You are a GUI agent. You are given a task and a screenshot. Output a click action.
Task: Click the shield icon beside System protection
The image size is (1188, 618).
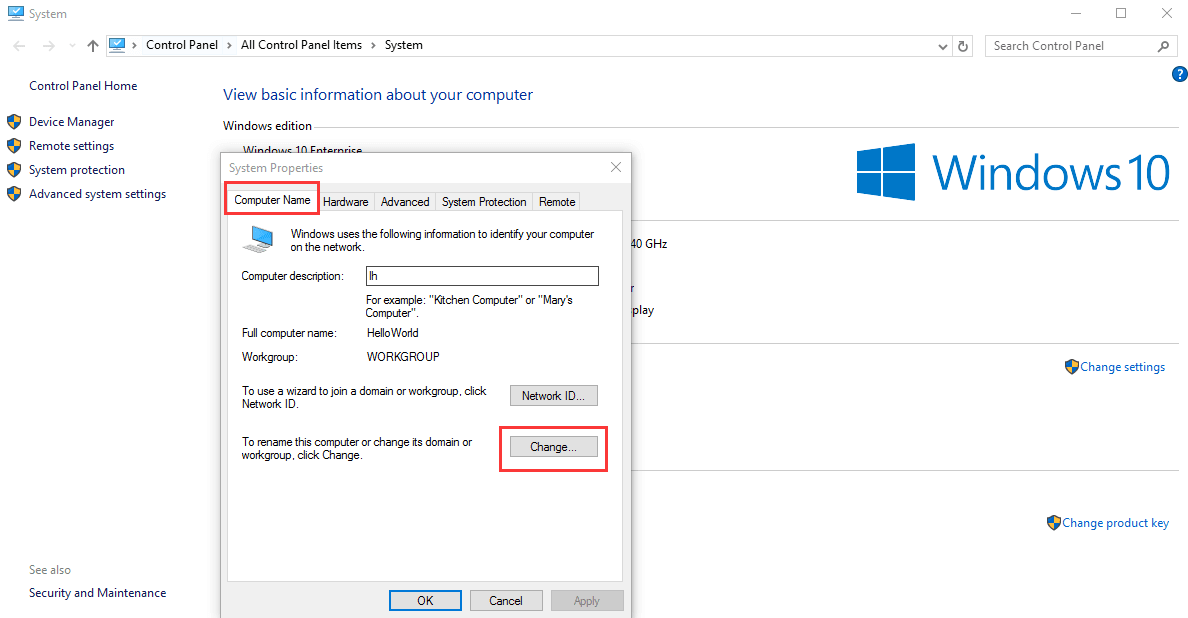tap(14, 170)
